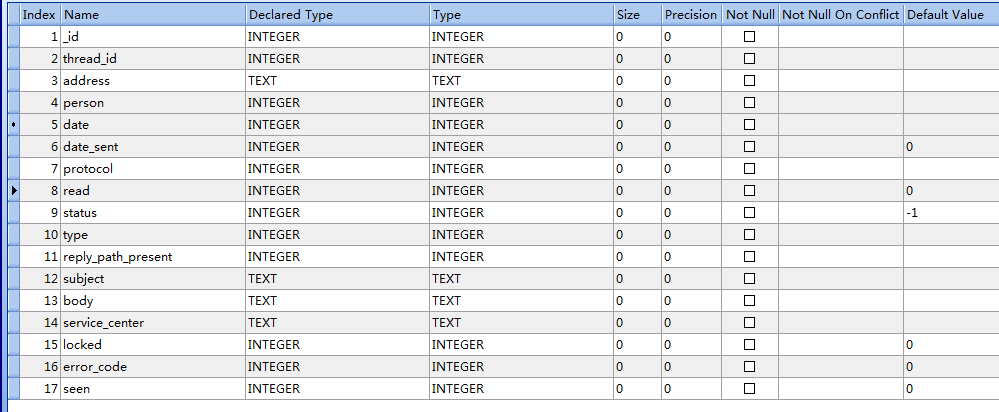Screen dimensions: 999x412
Task: Click the Declared Type cell for protocol
Action: click(x=337, y=169)
